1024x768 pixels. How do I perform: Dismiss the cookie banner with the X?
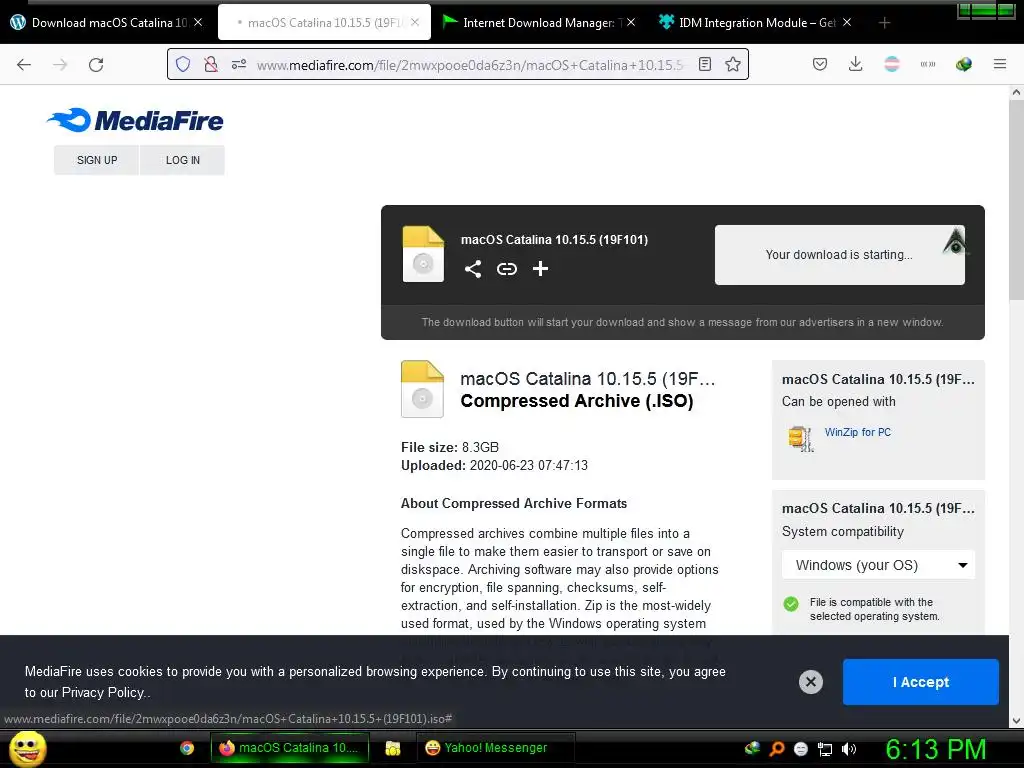point(810,682)
